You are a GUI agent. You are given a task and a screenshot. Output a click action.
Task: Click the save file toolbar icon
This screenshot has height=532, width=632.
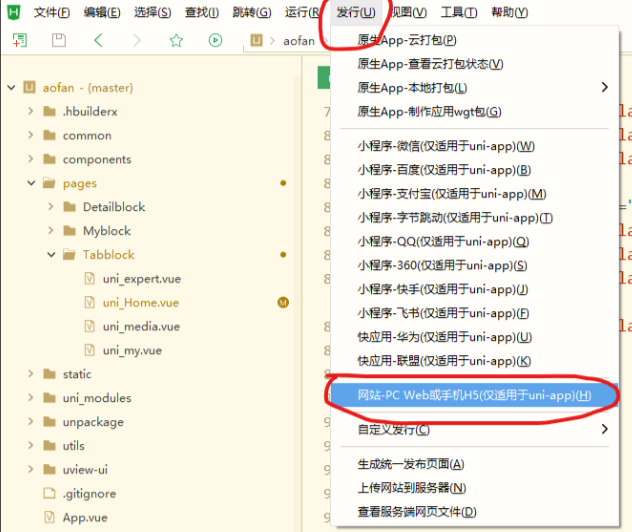(59, 40)
